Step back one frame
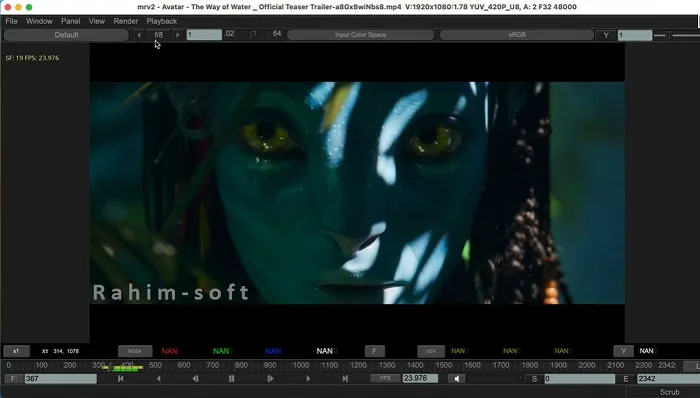 pos(196,378)
